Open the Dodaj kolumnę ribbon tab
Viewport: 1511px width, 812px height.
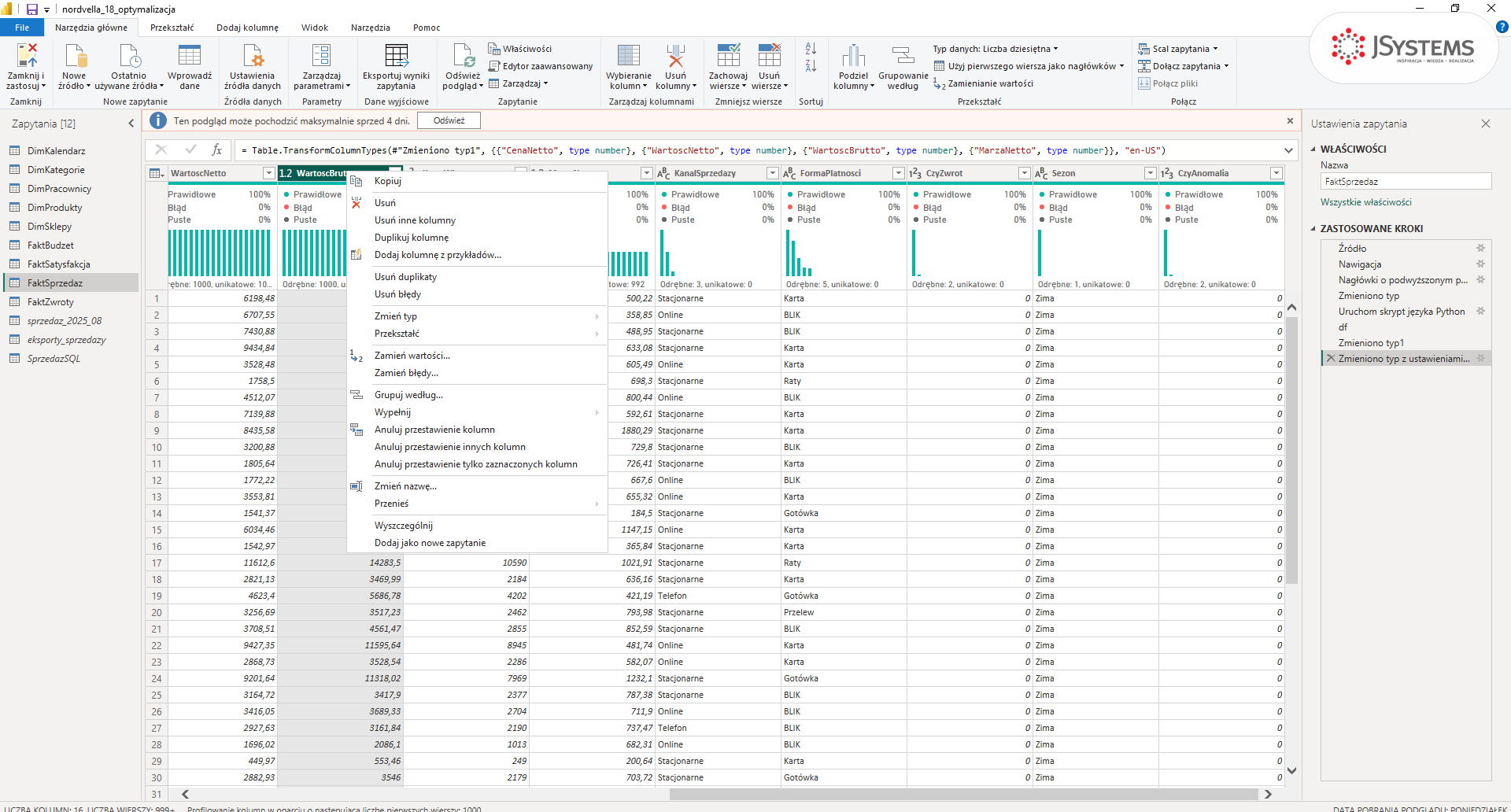tap(247, 28)
